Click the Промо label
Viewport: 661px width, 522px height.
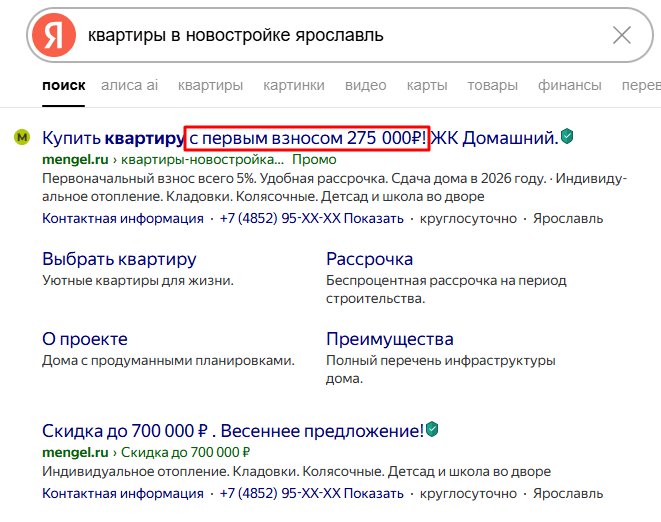tap(314, 160)
